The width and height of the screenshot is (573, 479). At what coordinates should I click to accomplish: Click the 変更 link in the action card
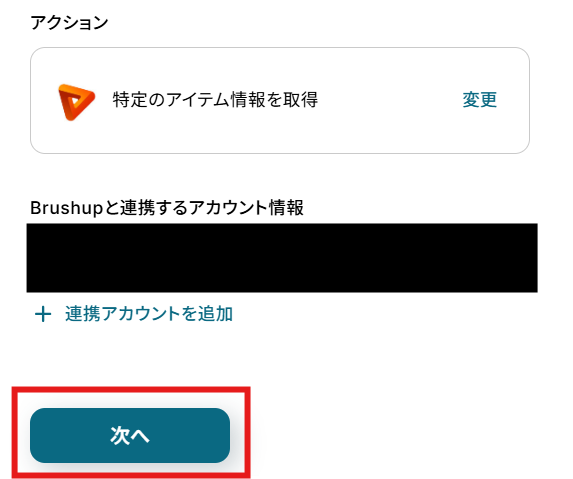coord(479,100)
